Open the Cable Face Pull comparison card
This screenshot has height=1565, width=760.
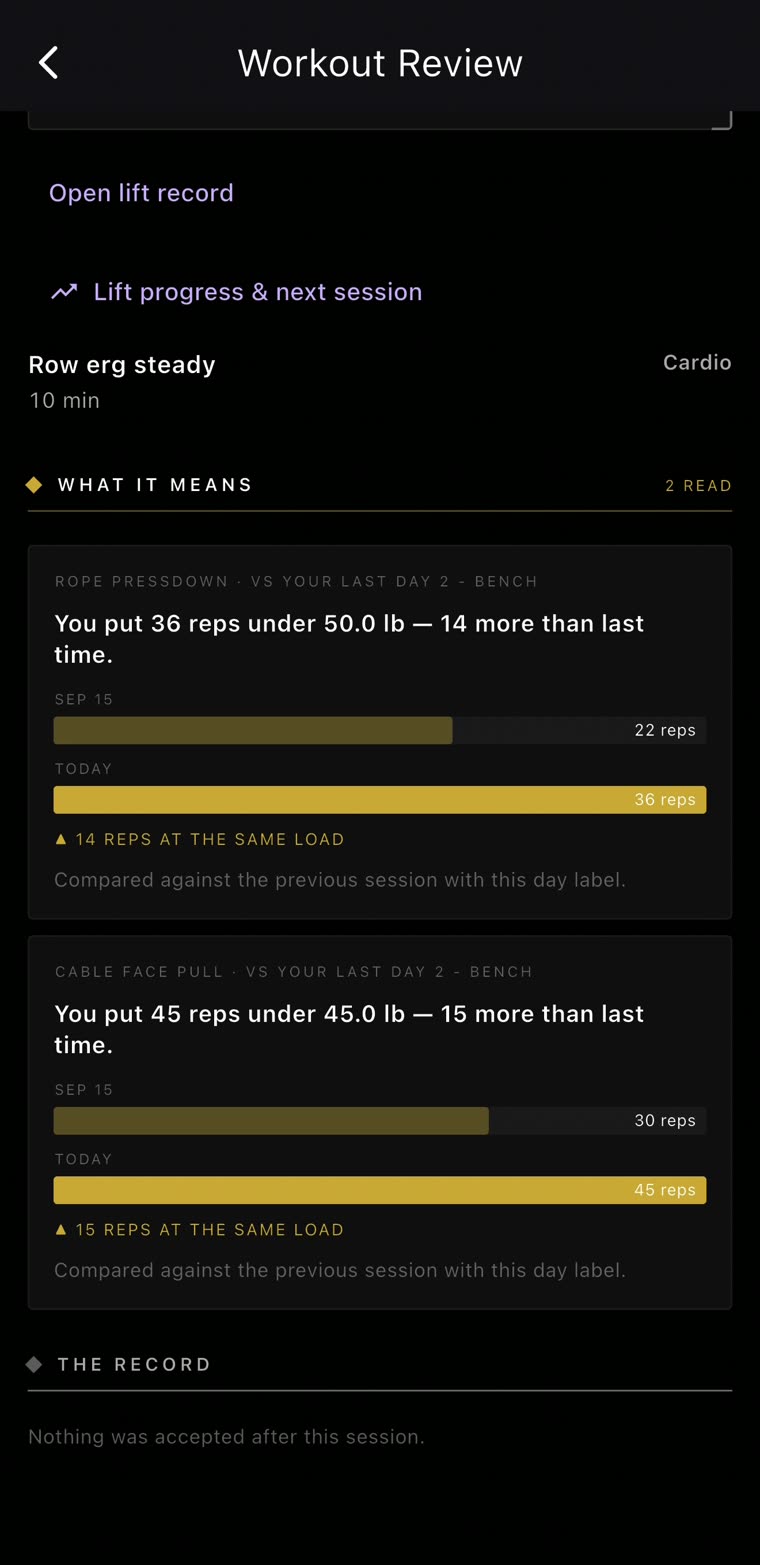(x=380, y=1122)
